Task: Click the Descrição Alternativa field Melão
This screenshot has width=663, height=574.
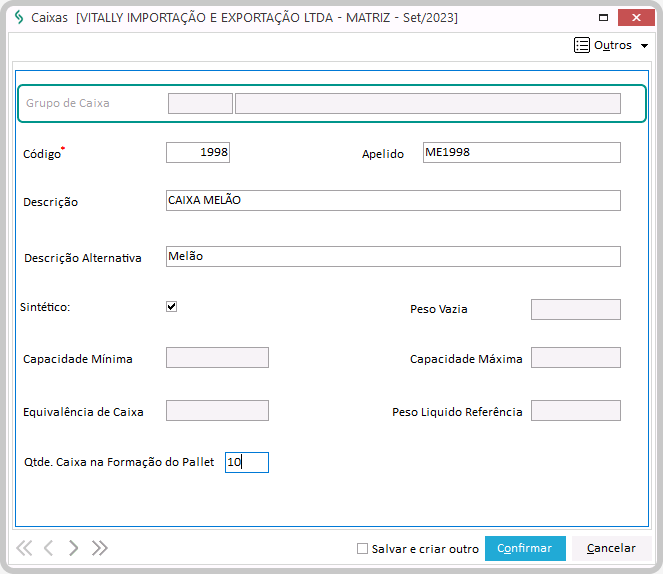Action: click(x=393, y=257)
